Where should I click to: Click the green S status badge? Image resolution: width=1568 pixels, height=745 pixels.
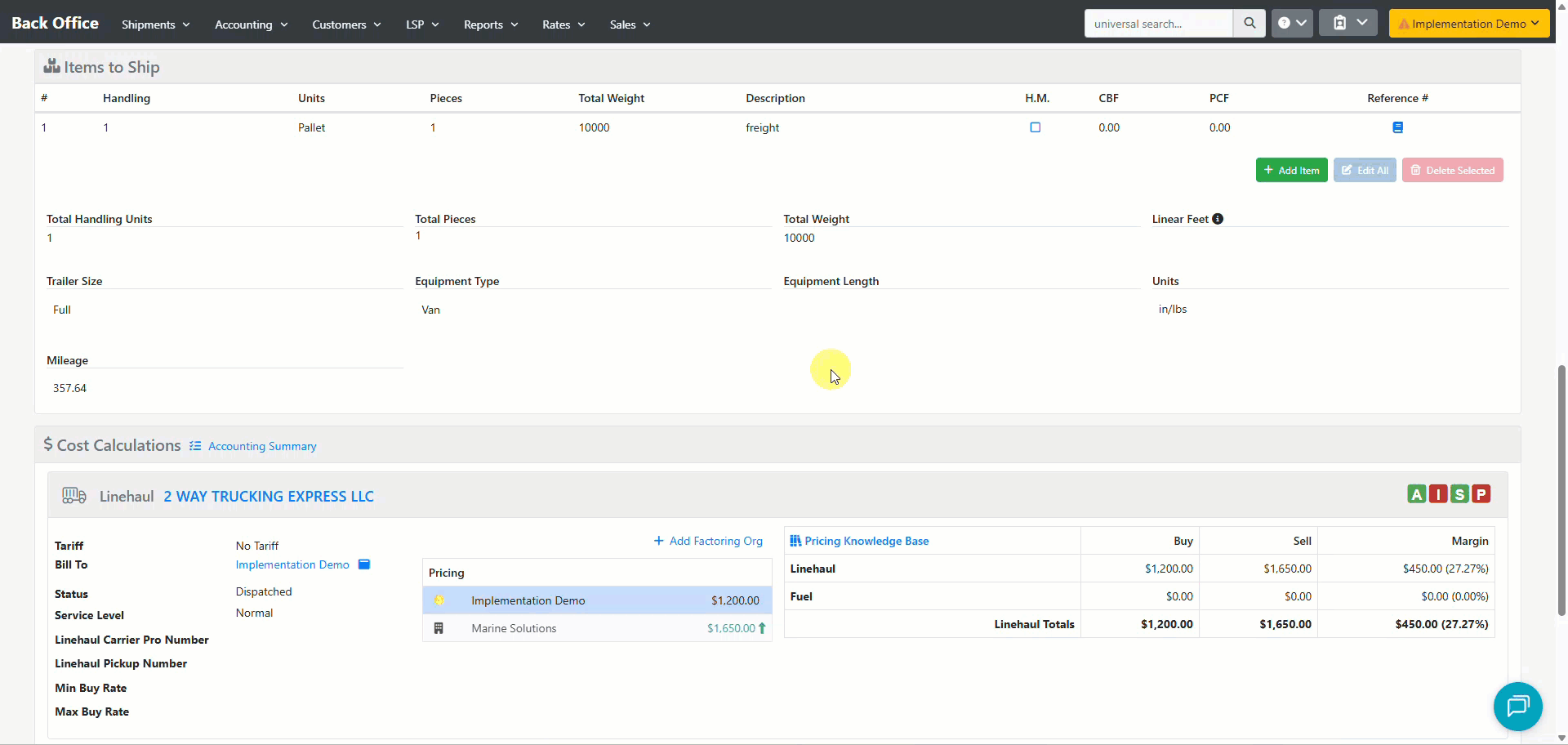pos(1459,494)
